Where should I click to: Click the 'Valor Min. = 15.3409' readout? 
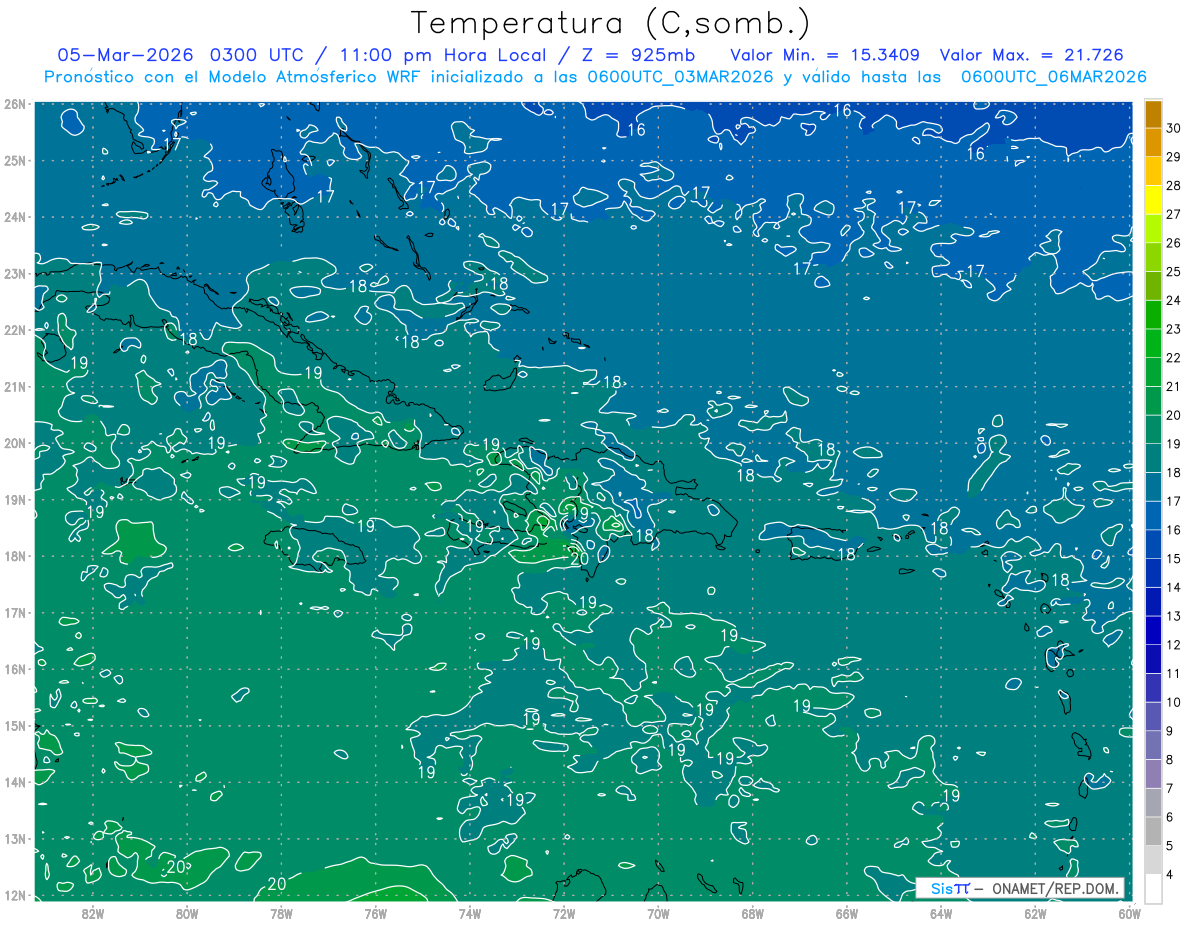click(x=825, y=55)
